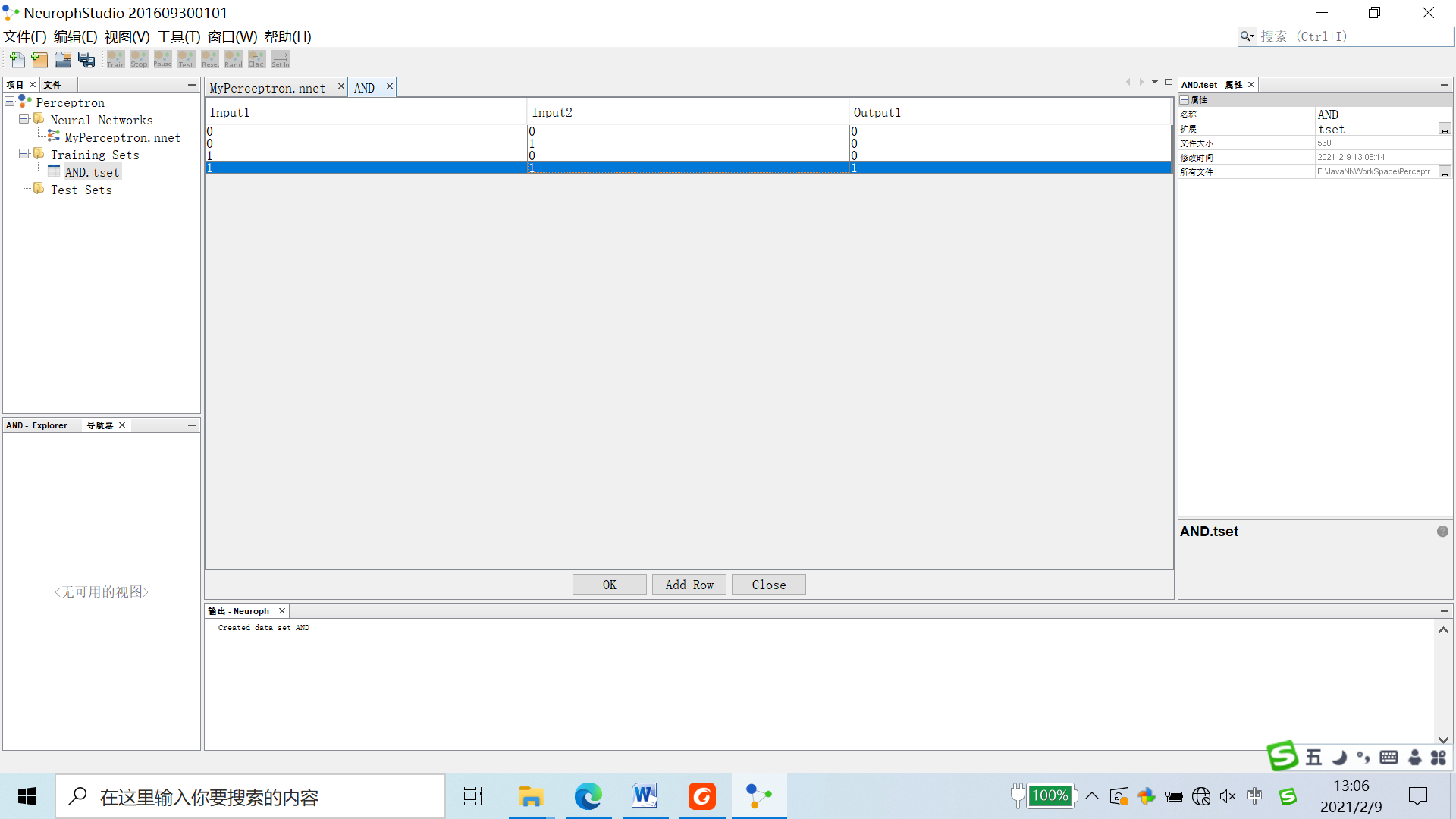Open the 工具(T) menu

[x=178, y=36]
